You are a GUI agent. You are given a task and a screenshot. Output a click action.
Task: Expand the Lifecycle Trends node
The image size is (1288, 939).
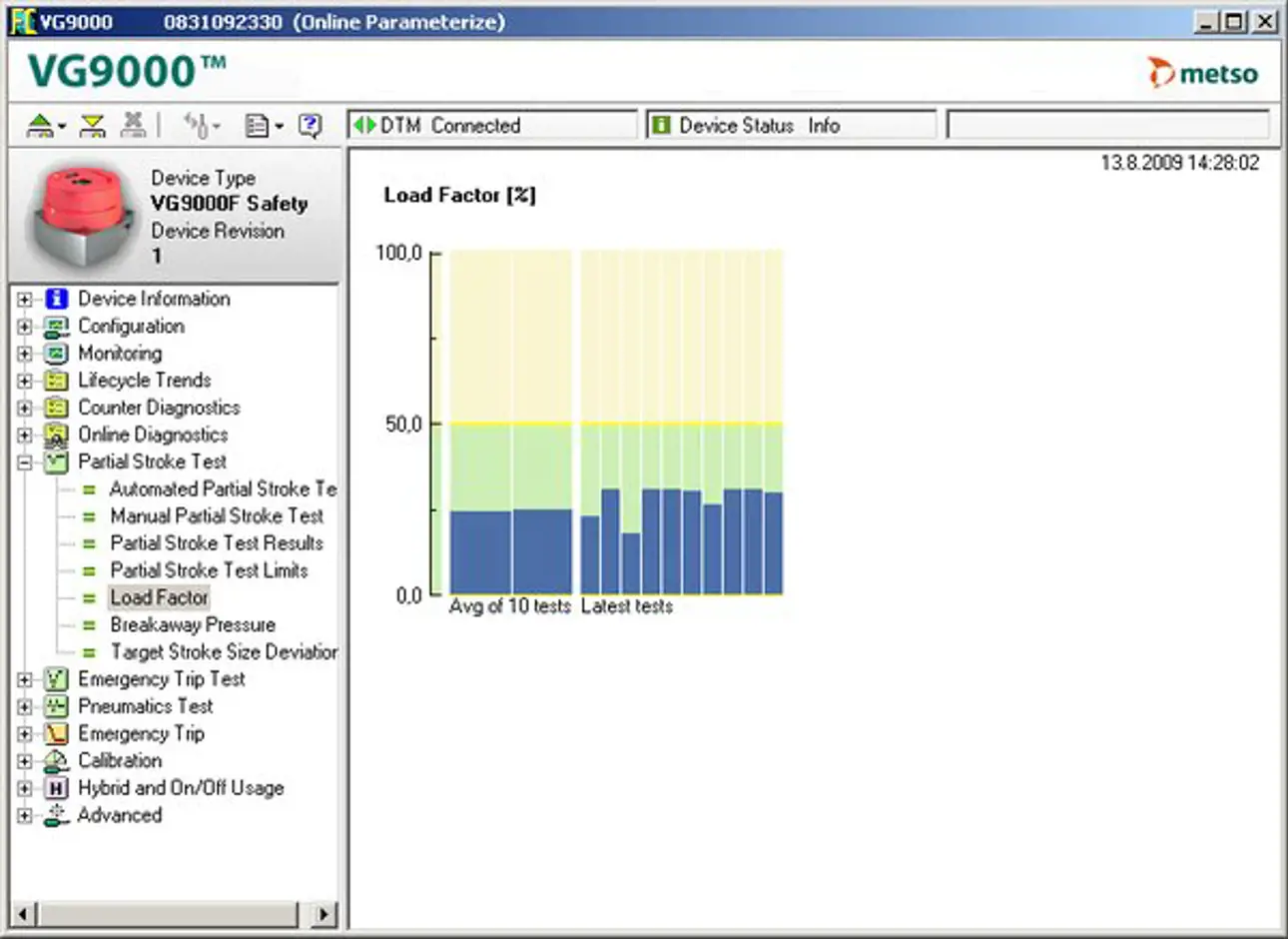coord(25,381)
